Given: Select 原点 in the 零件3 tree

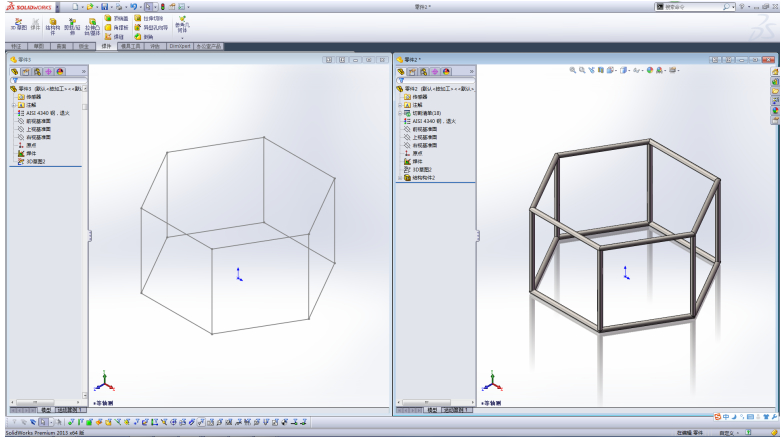Looking at the screenshot, I should (27, 146).
